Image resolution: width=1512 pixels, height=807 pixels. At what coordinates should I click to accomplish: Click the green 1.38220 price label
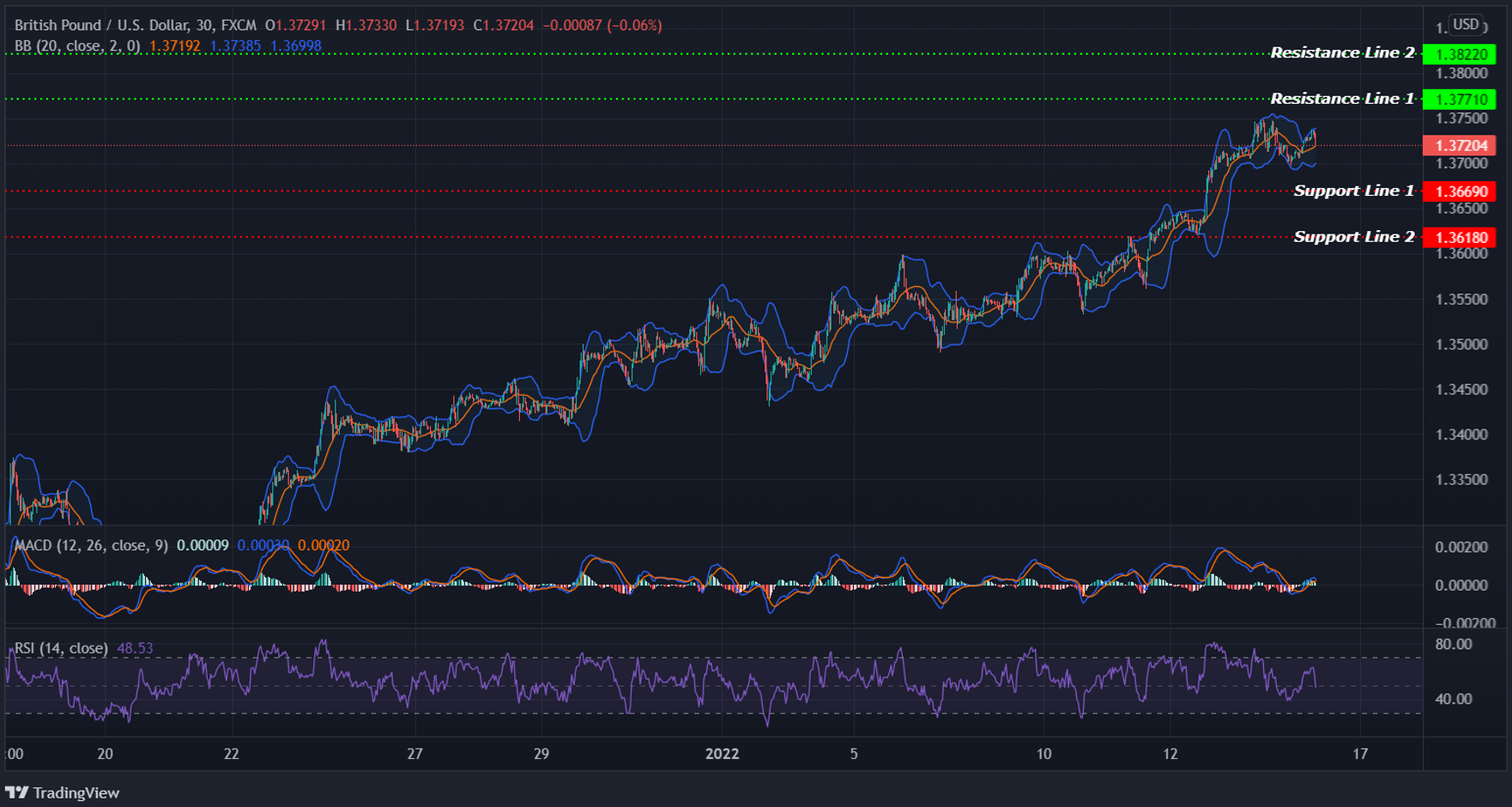(x=1461, y=53)
